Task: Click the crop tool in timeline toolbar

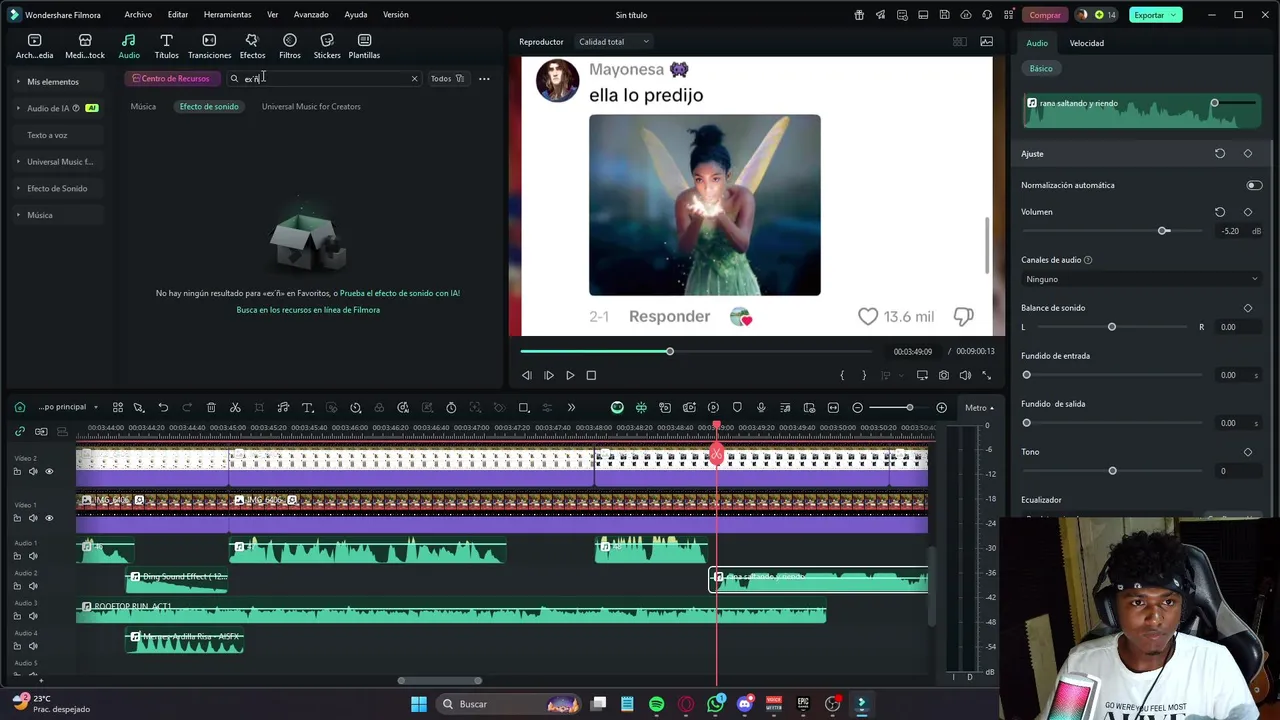Action: tap(259, 407)
